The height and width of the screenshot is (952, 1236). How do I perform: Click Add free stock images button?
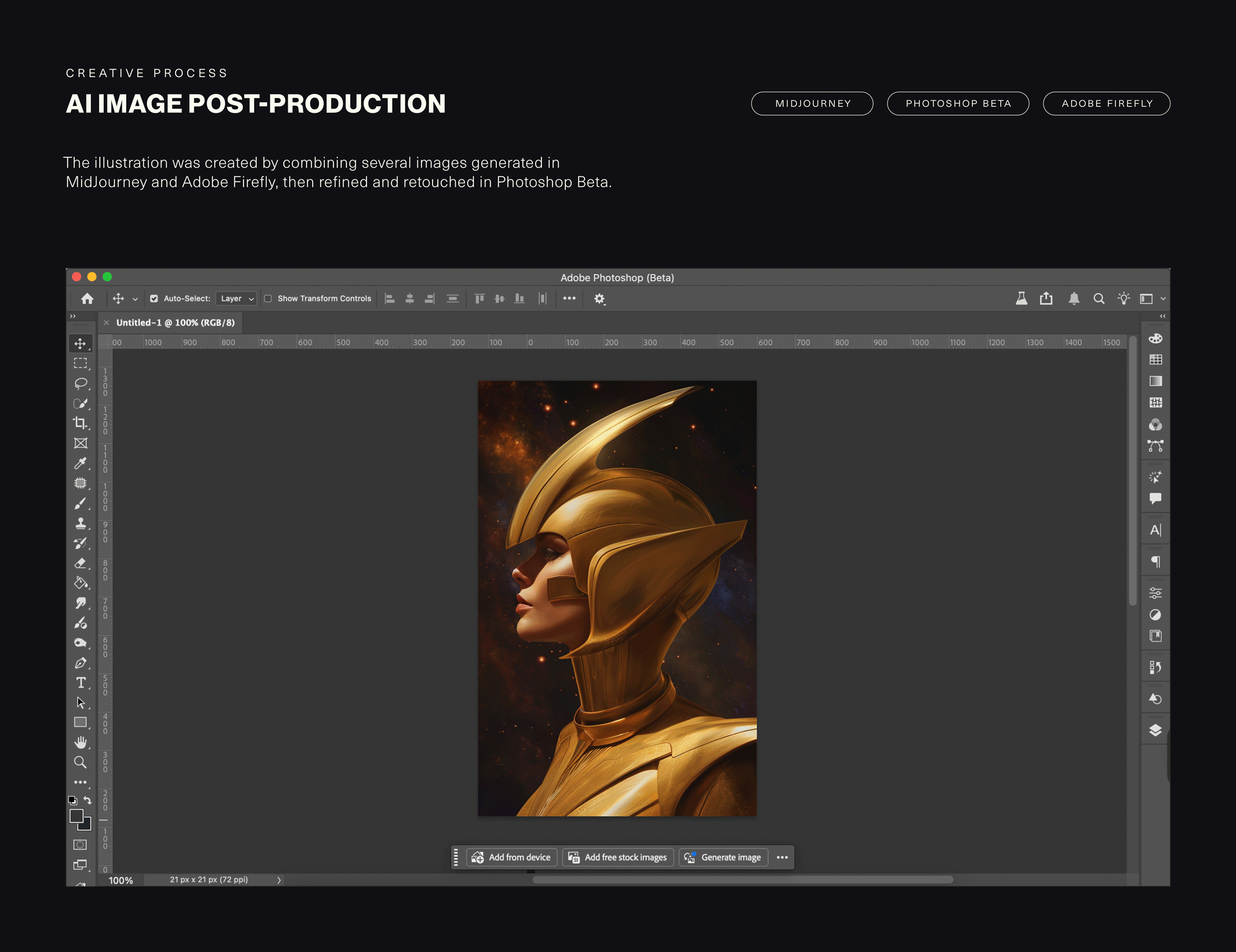click(x=618, y=857)
